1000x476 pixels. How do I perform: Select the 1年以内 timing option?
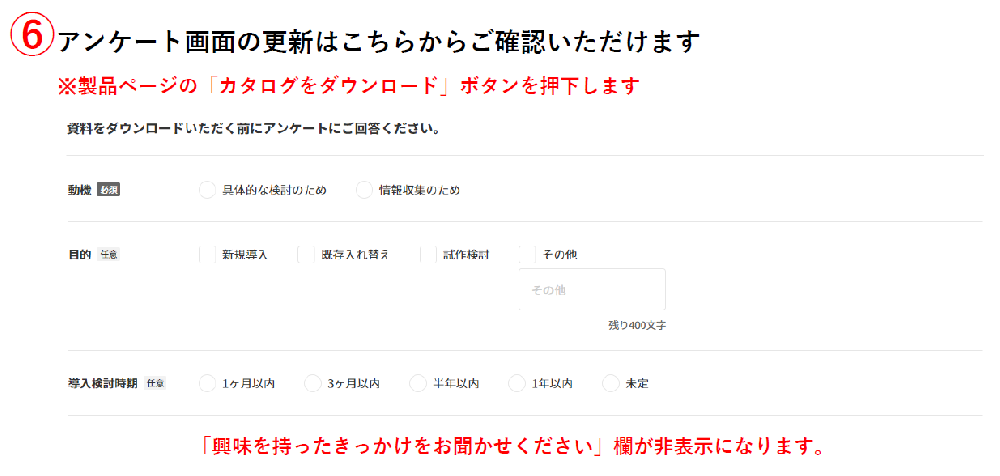tap(516, 383)
